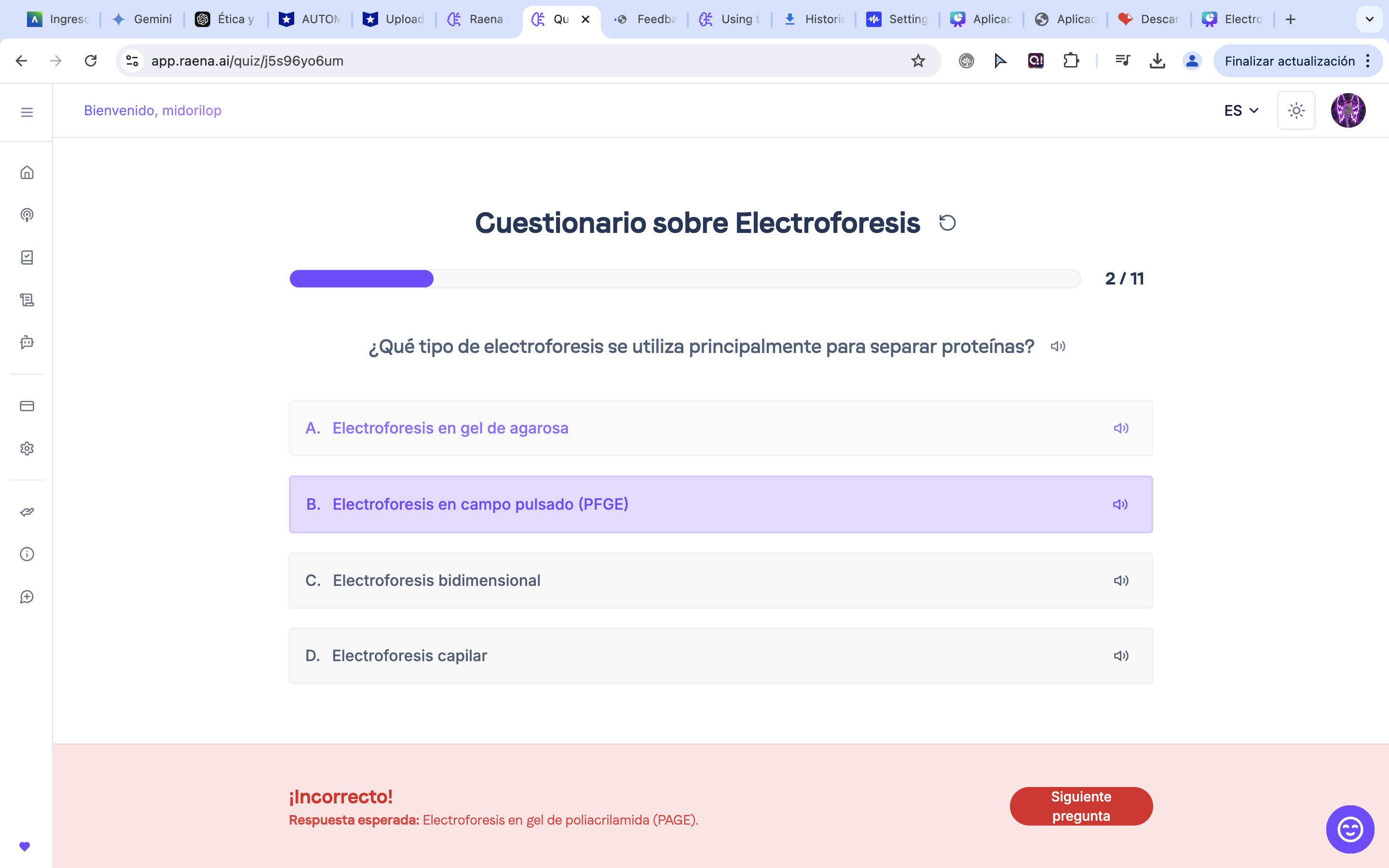Image resolution: width=1389 pixels, height=868 pixels.
Task: Open the settings gear in sidebar
Action: click(27, 448)
